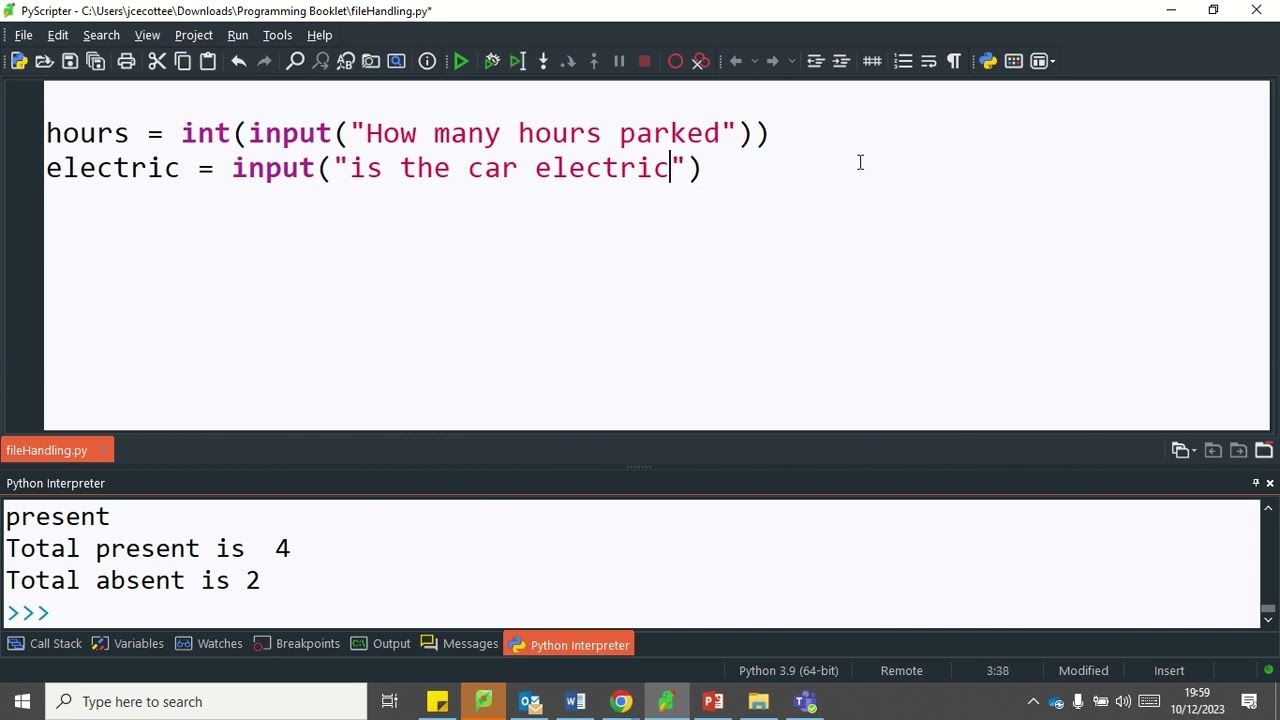The image size is (1280, 720).
Task: Open the styles palette icon
Action: [1014, 61]
